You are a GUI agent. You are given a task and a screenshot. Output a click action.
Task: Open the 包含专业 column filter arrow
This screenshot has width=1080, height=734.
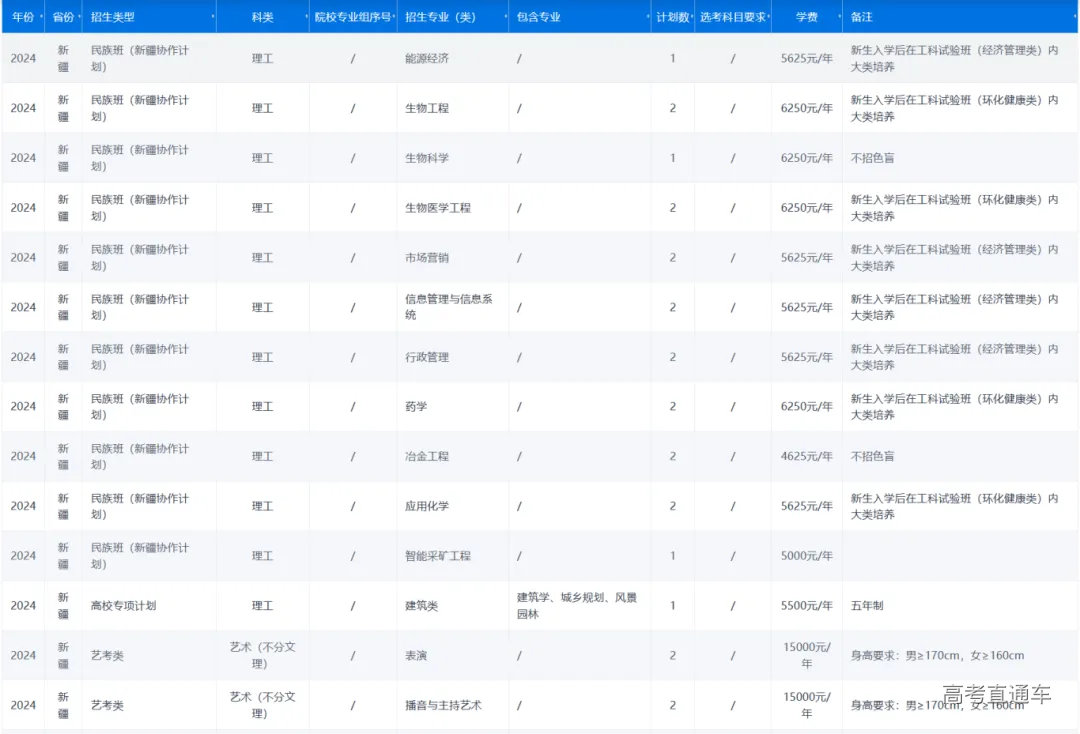[646, 18]
